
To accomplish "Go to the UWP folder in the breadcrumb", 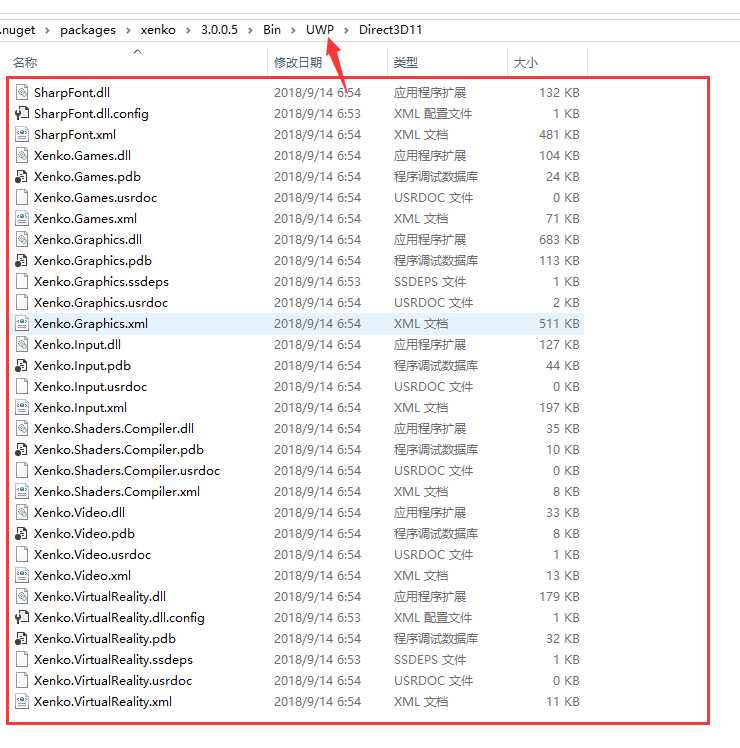I will click(x=320, y=30).
